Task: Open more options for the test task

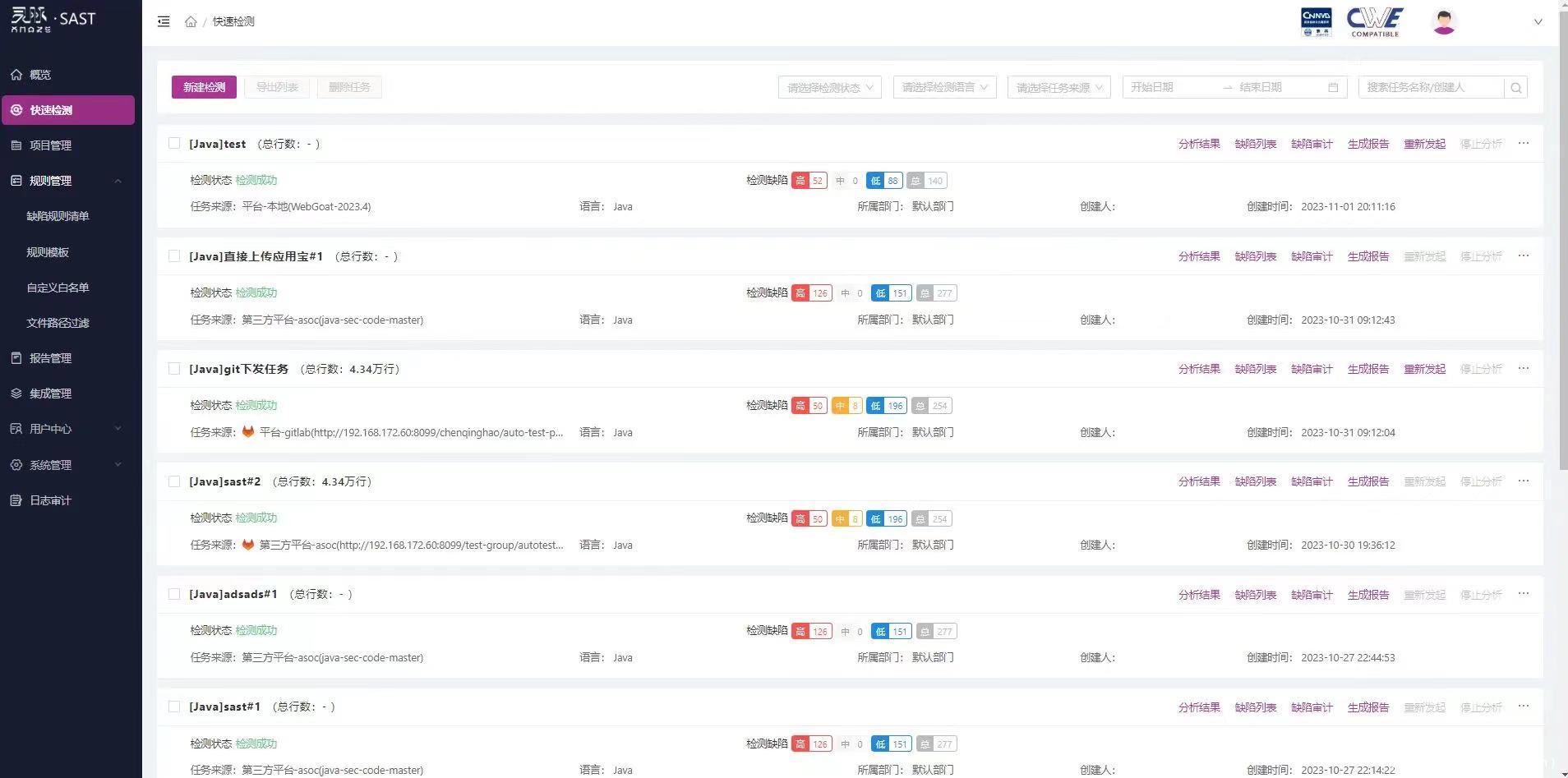Action: pos(1524,144)
